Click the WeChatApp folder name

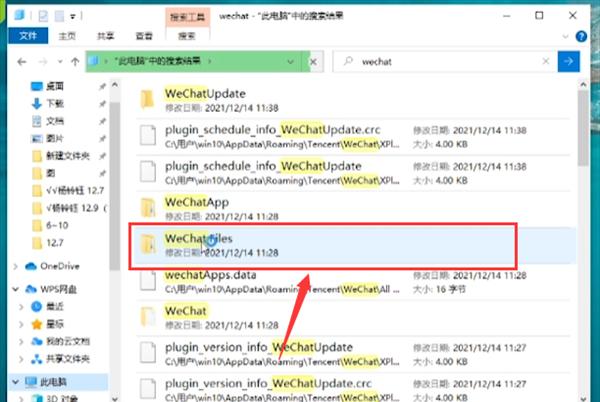point(197,202)
